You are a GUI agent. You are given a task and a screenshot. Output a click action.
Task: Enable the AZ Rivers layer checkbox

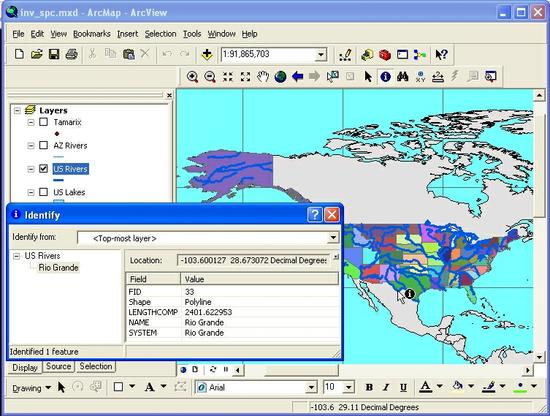(43, 145)
